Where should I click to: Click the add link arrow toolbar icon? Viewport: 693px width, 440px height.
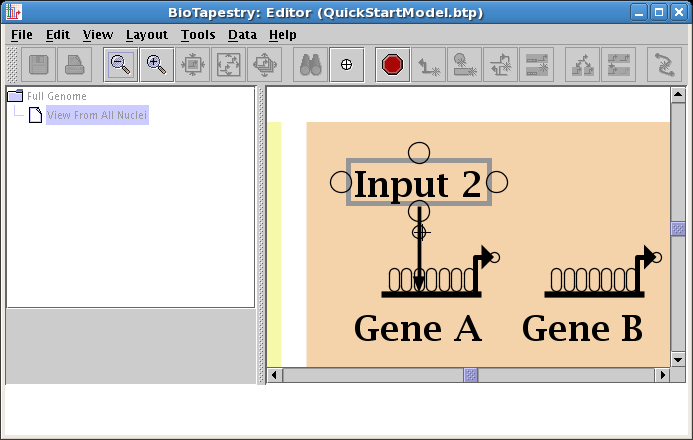tap(429, 64)
